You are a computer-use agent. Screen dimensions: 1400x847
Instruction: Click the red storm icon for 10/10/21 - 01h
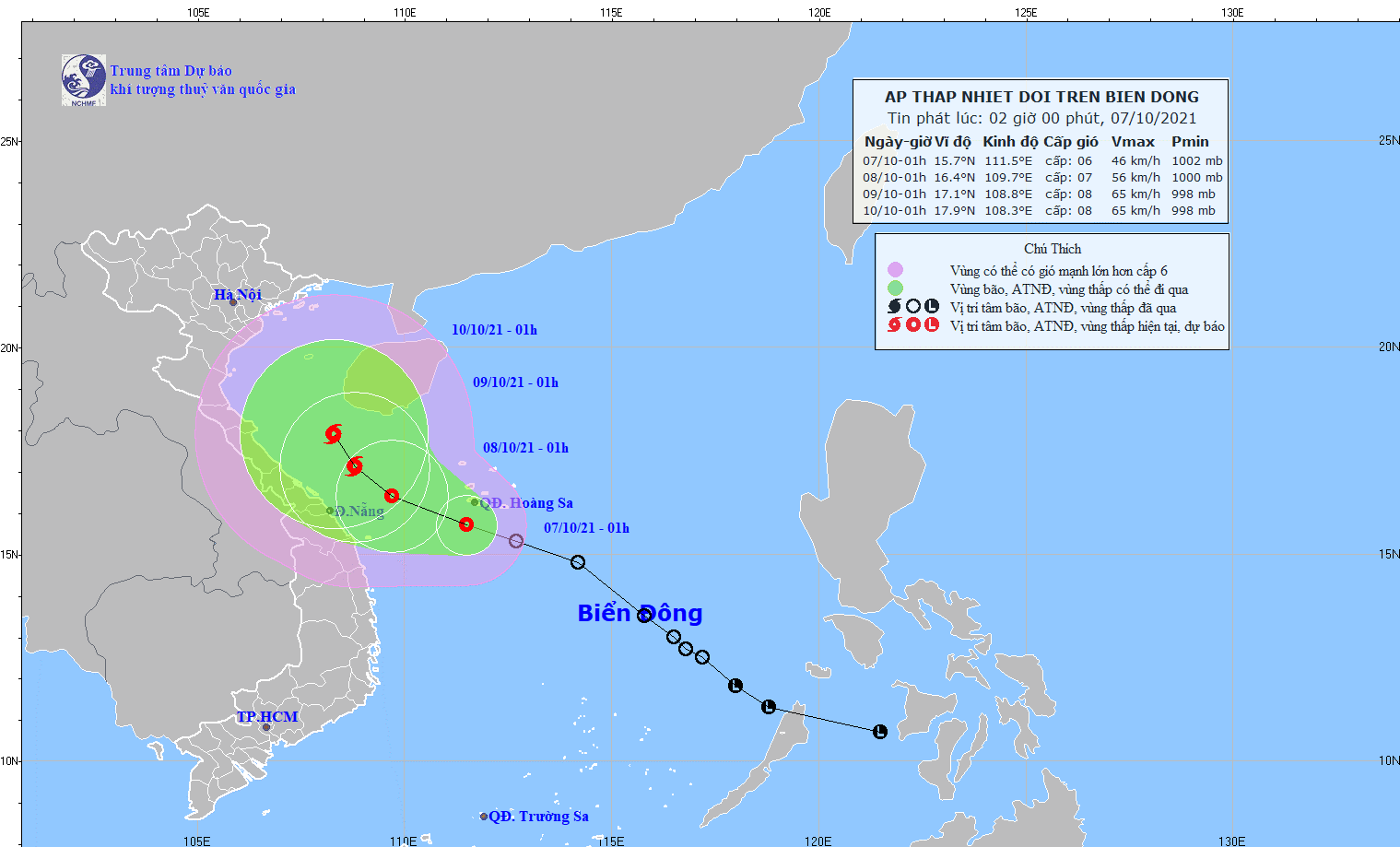point(334,433)
